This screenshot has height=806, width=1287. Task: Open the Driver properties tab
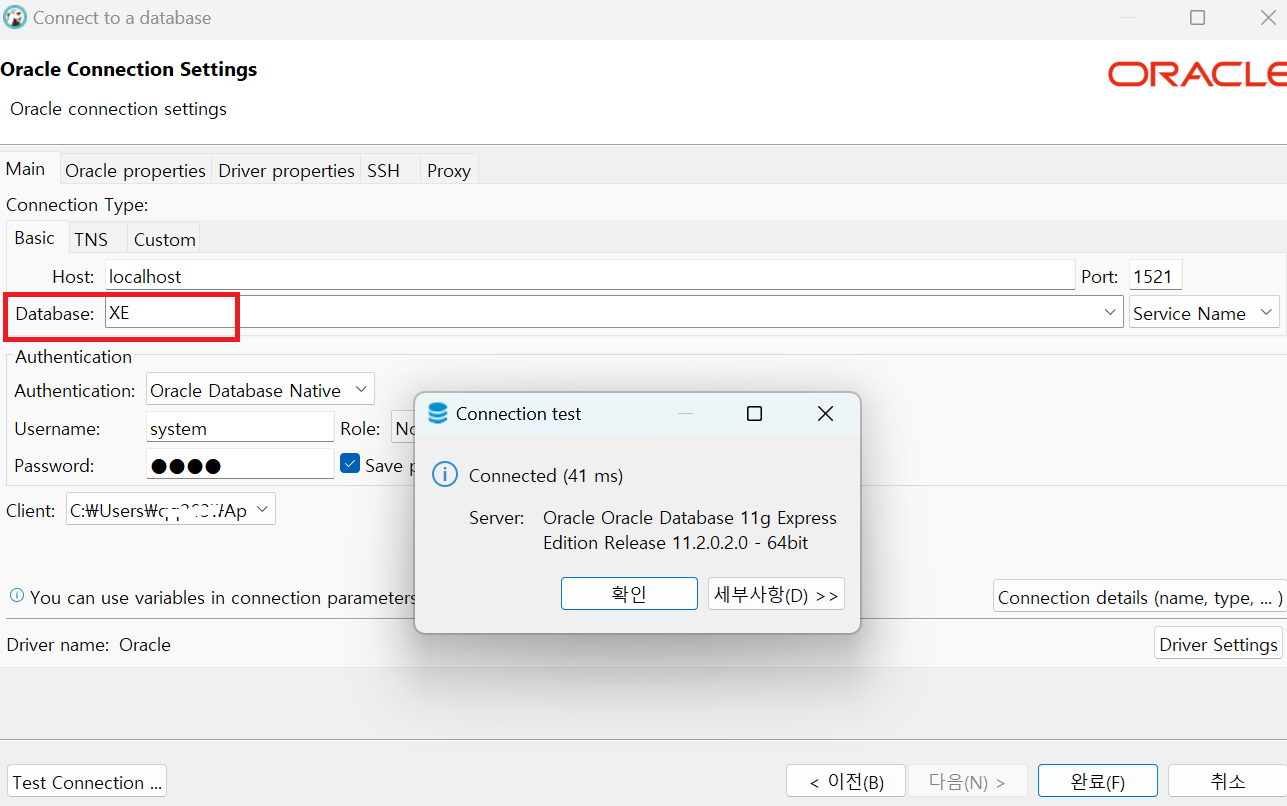[286, 170]
